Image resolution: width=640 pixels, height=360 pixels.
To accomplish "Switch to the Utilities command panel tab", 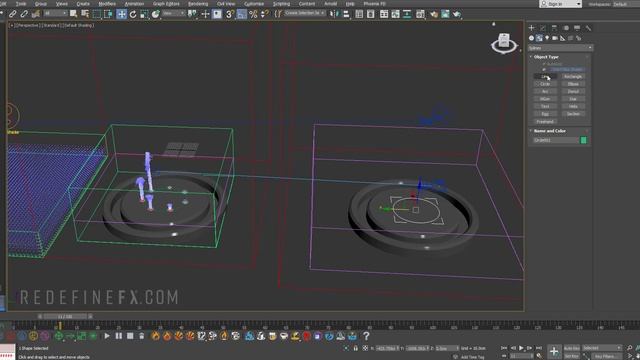I will pyautogui.click(x=588, y=28).
